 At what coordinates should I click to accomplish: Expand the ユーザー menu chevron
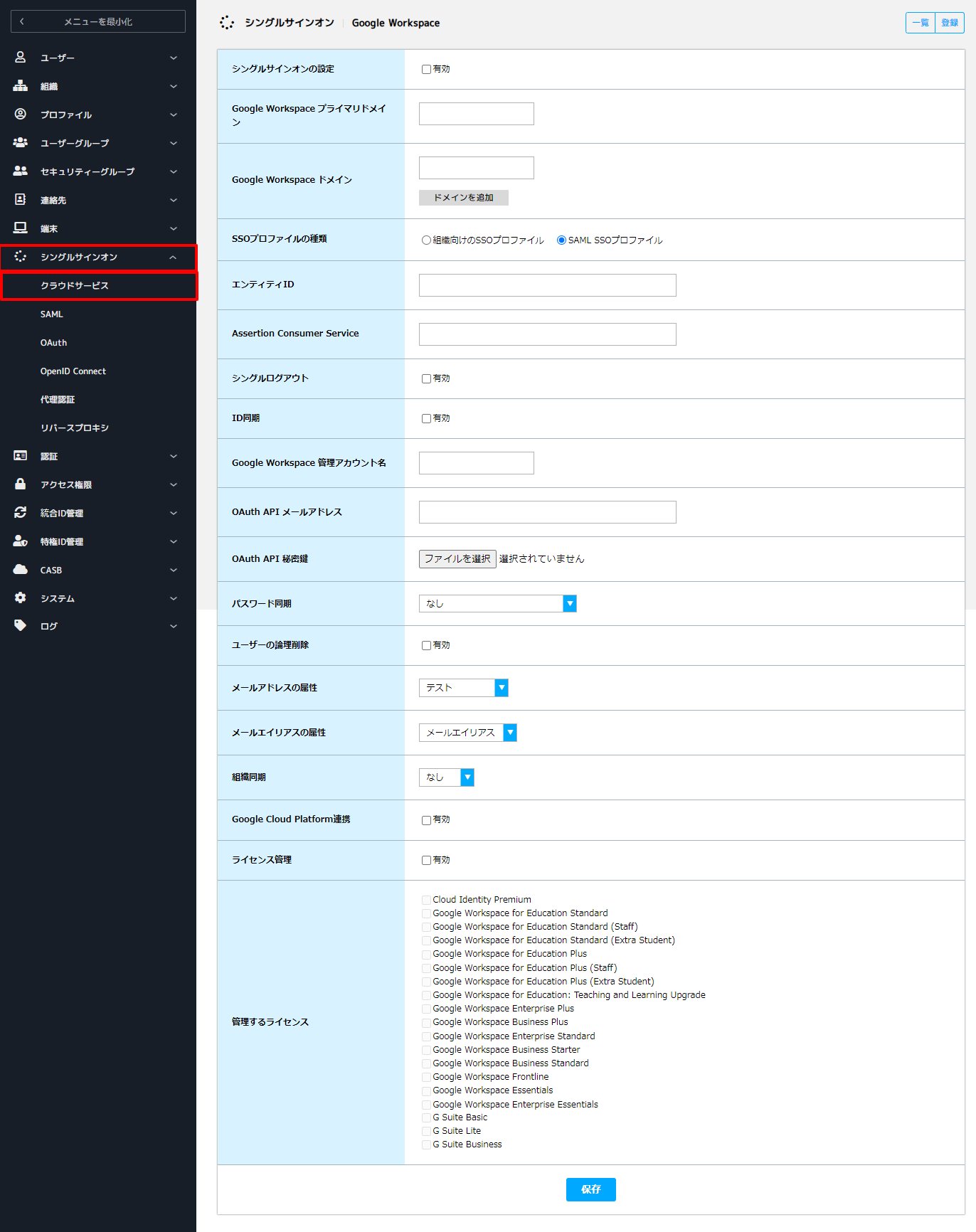point(174,58)
